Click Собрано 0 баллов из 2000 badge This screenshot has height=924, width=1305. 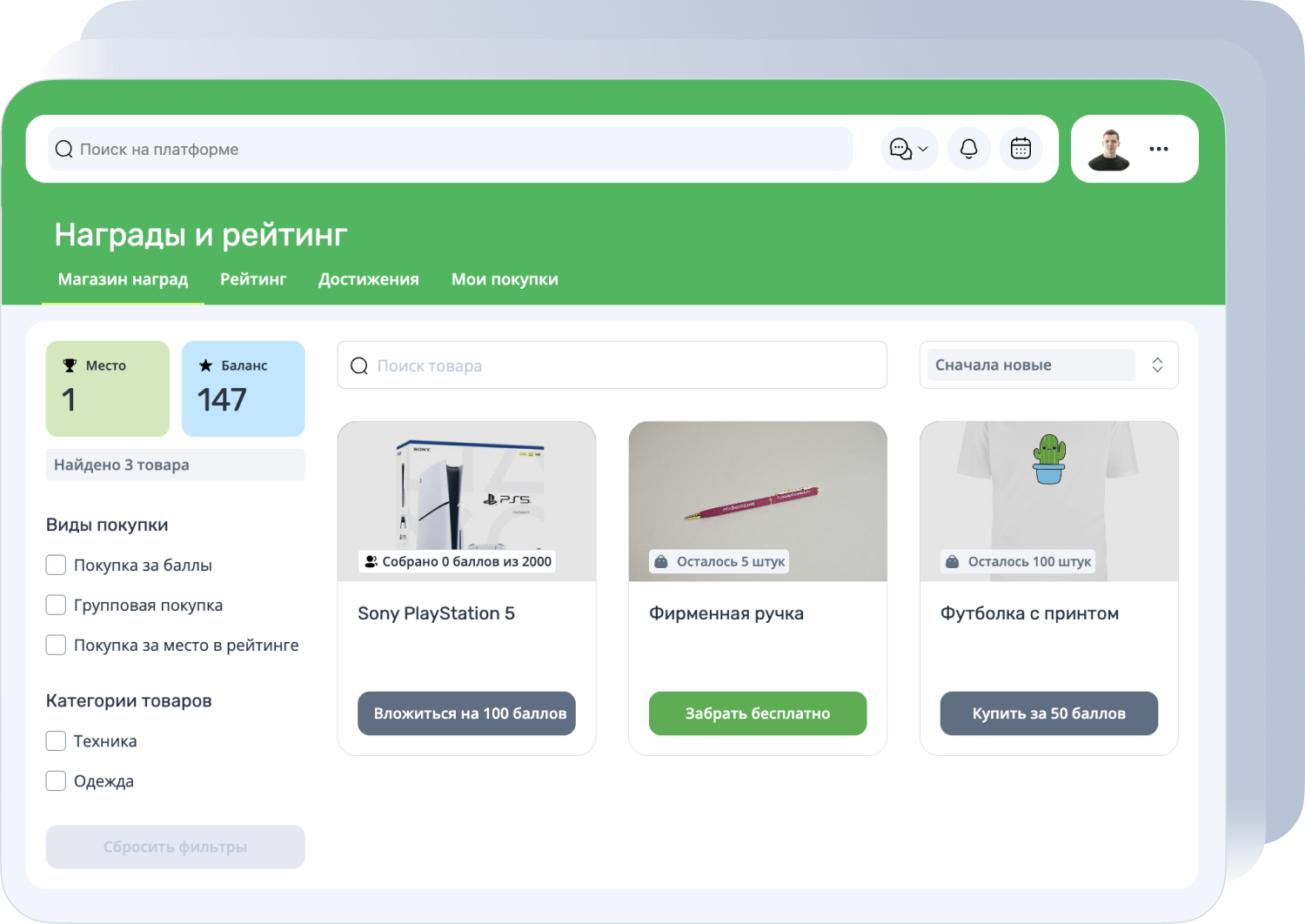[x=458, y=561]
